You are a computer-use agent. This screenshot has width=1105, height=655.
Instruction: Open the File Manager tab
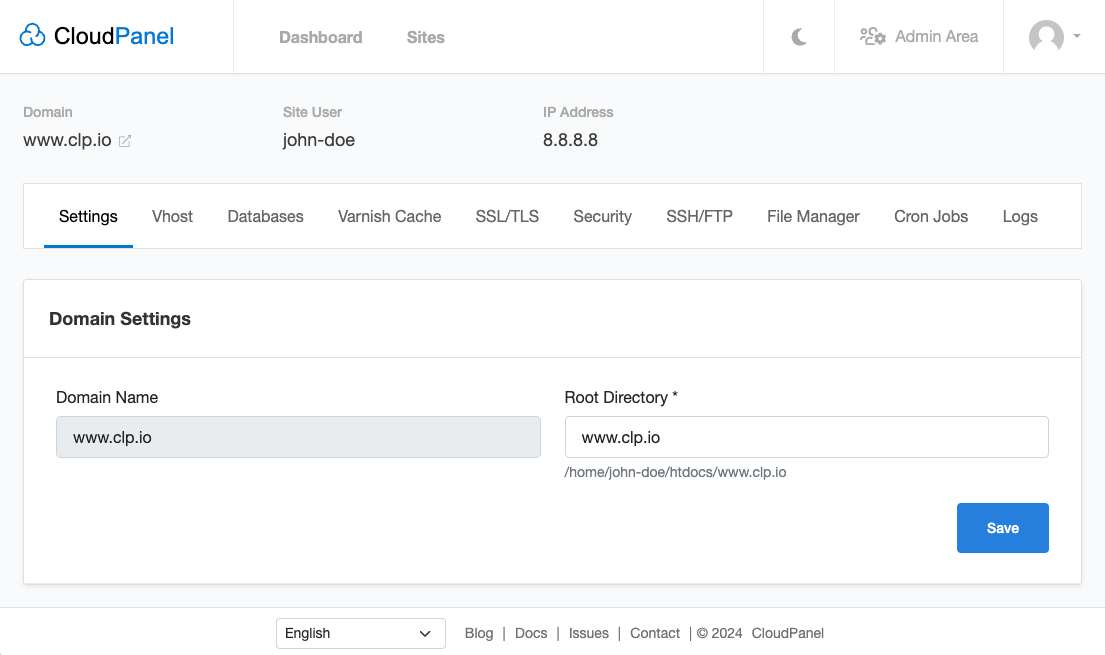(x=813, y=216)
